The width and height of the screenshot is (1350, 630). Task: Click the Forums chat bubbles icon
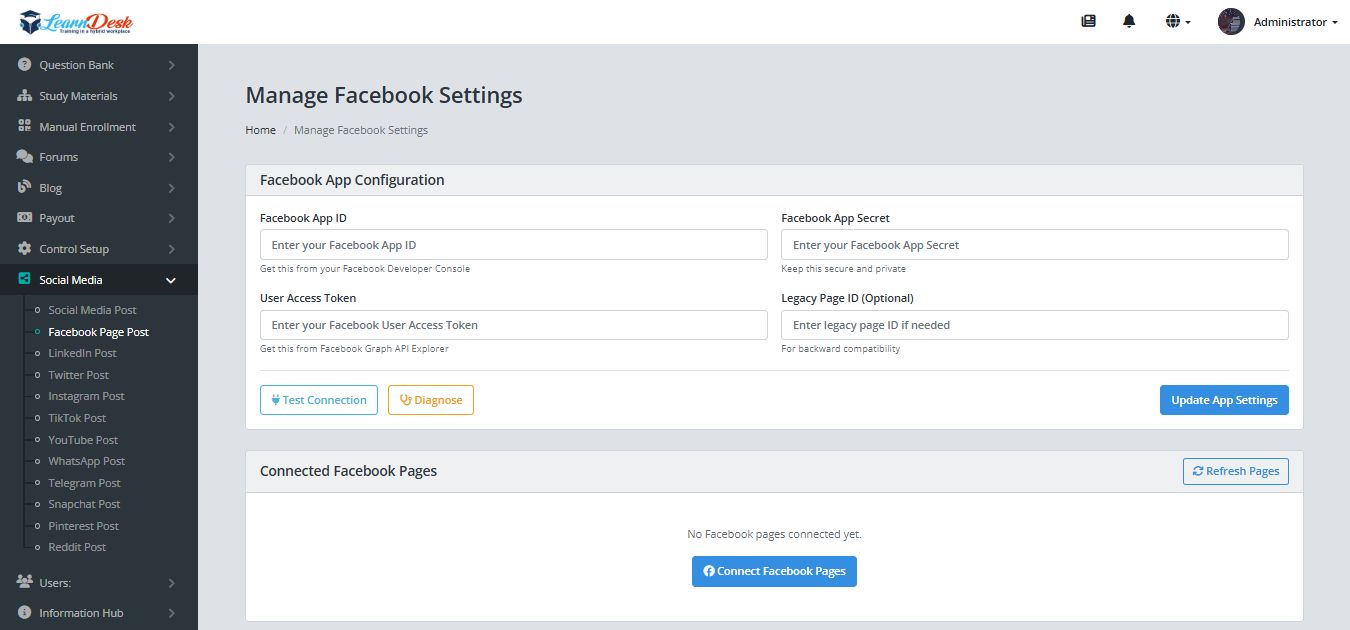click(x=25, y=157)
